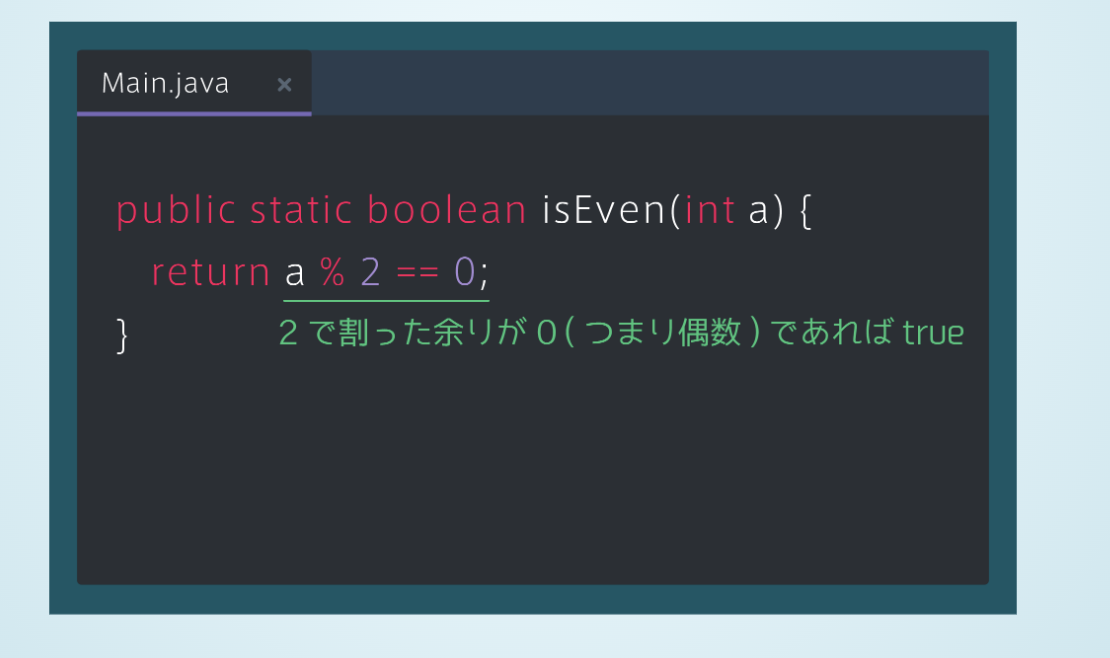Click the 'return' keyword
This screenshot has width=1110, height=658.
(x=210, y=272)
